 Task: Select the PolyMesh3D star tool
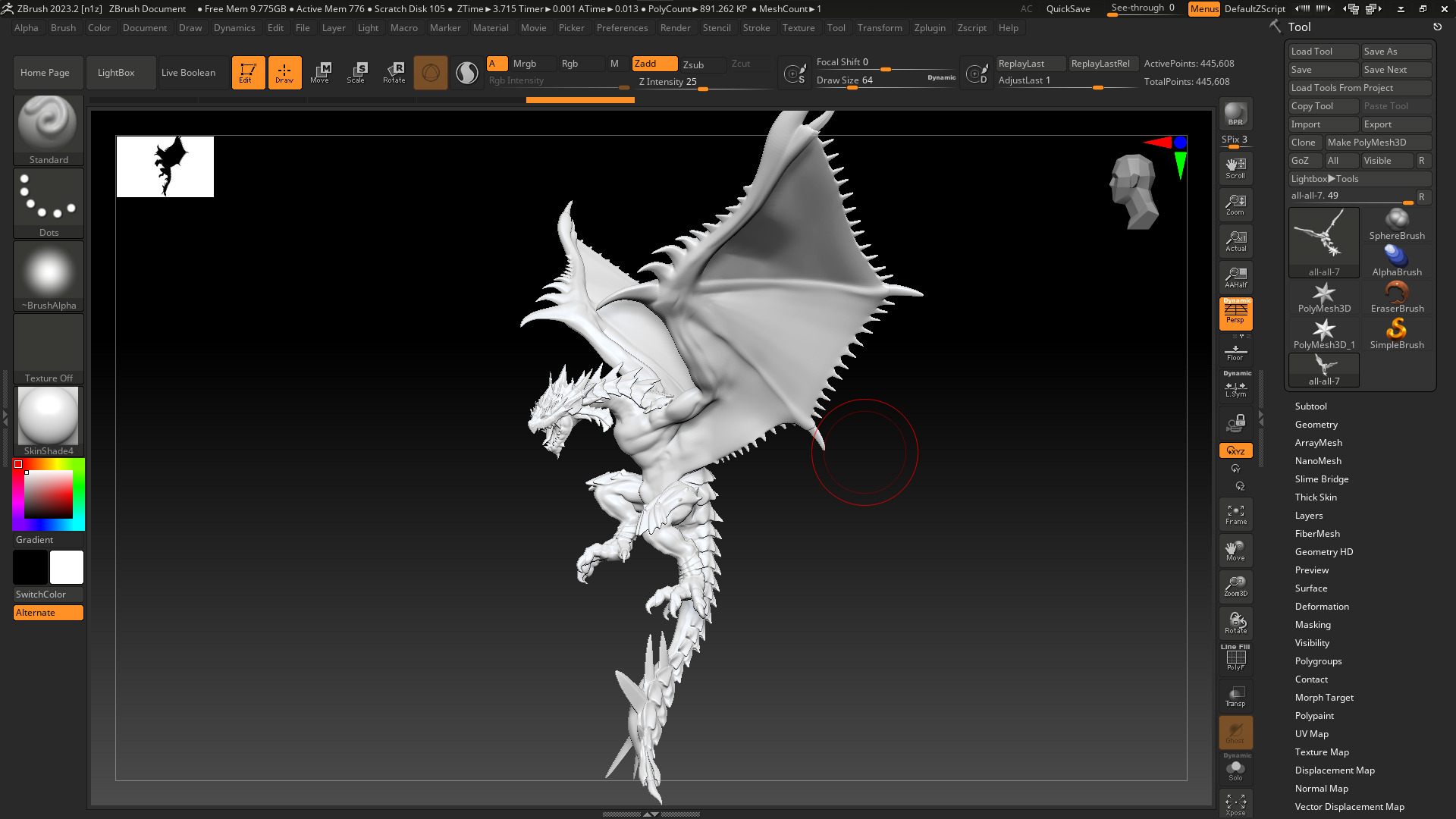click(1324, 297)
